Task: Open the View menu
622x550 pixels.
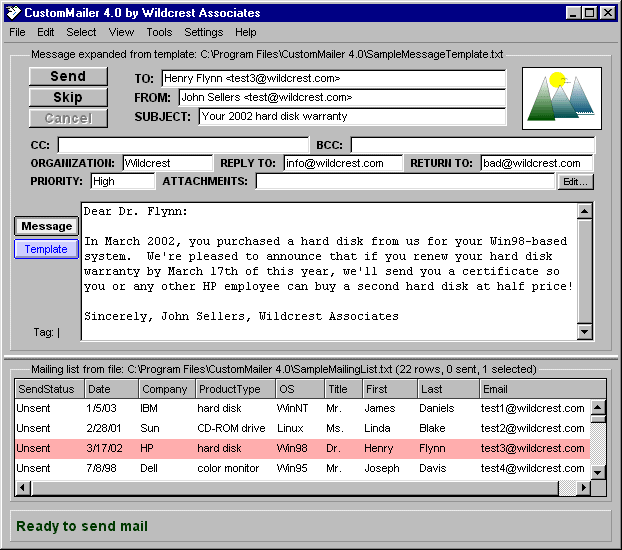Action: coord(121,32)
